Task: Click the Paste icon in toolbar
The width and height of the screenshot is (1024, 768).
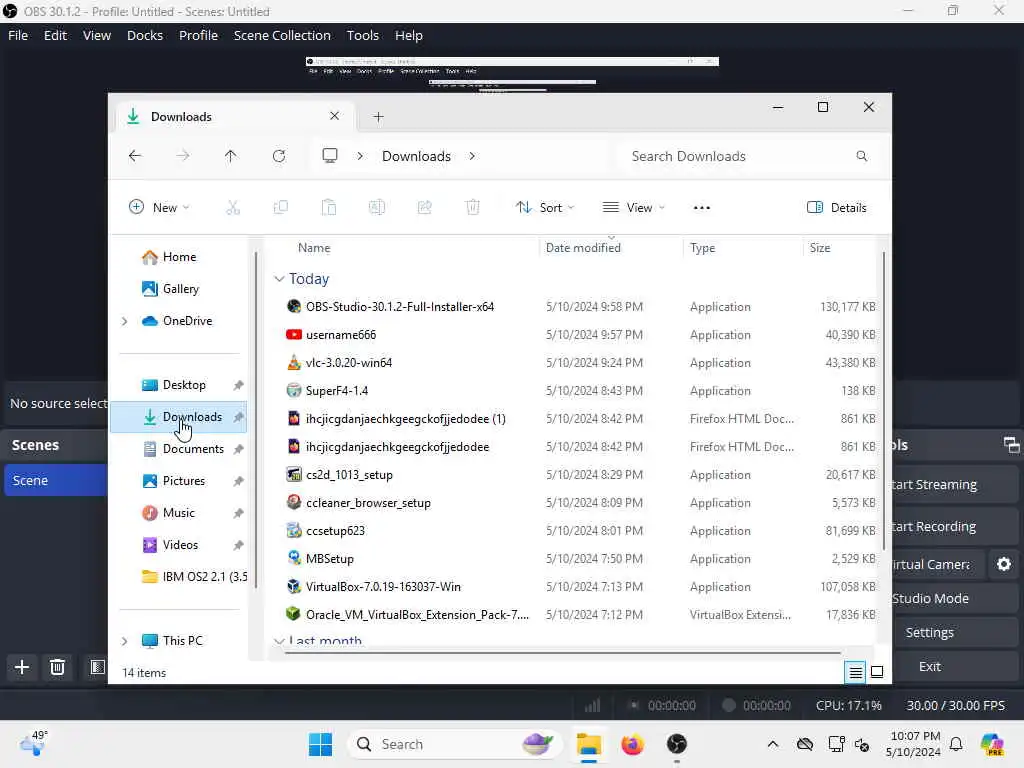Action: point(329,208)
